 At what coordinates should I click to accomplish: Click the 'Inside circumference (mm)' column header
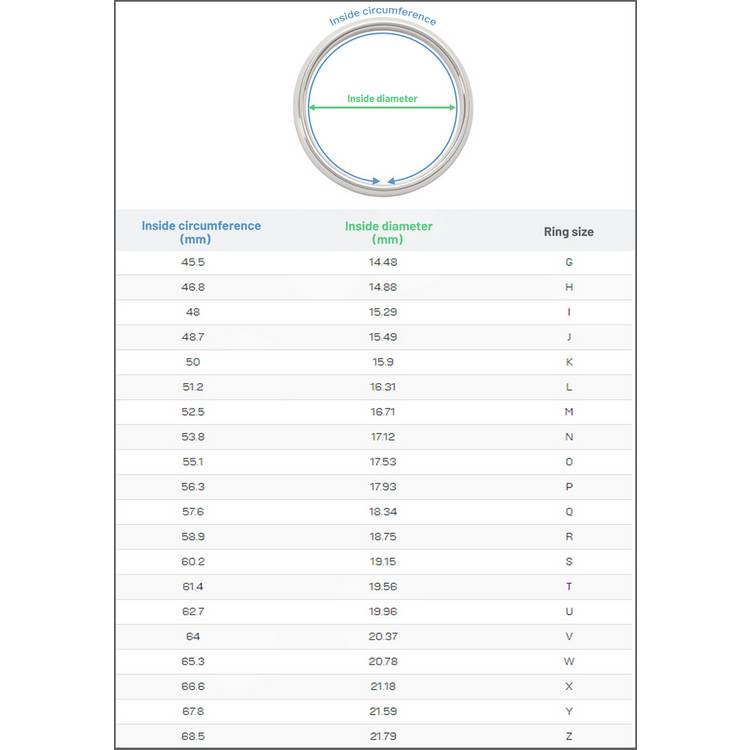pyautogui.click(x=201, y=232)
